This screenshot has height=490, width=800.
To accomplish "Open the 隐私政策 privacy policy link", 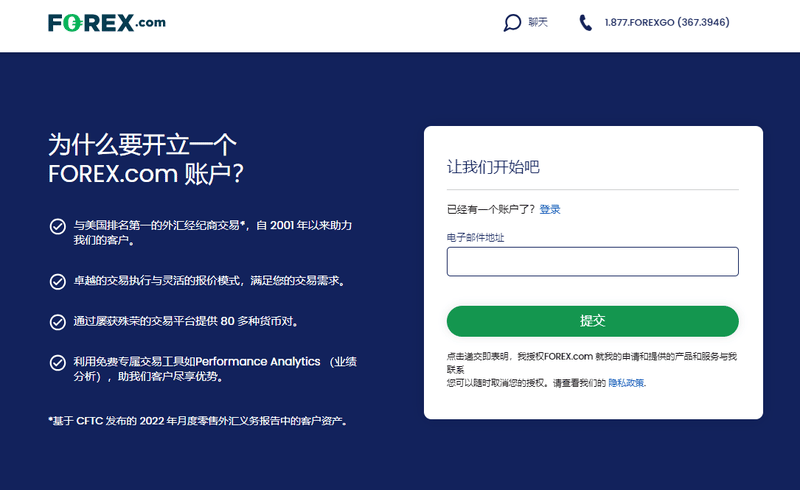I will [627, 383].
